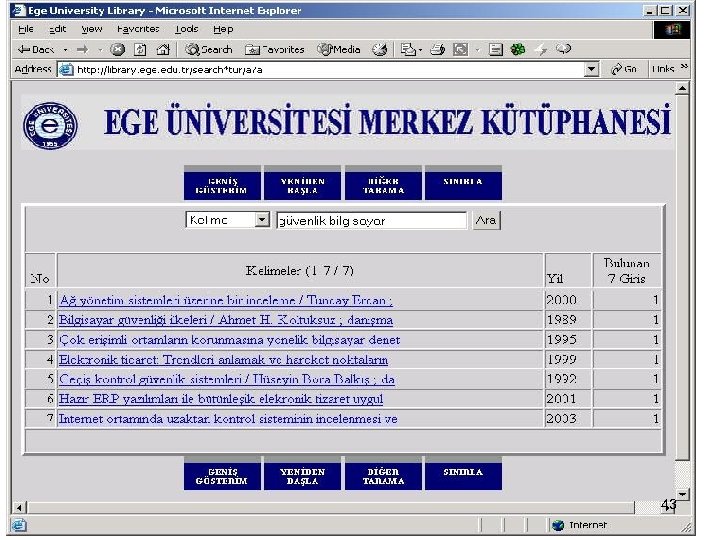Click the vertical scrollbar up arrow

point(682,88)
